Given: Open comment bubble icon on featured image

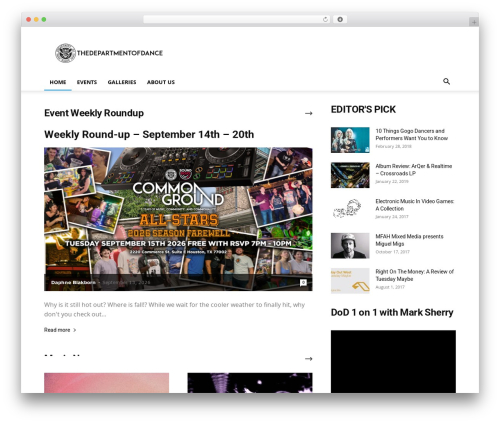Looking at the screenshot, I should (x=303, y=283).
